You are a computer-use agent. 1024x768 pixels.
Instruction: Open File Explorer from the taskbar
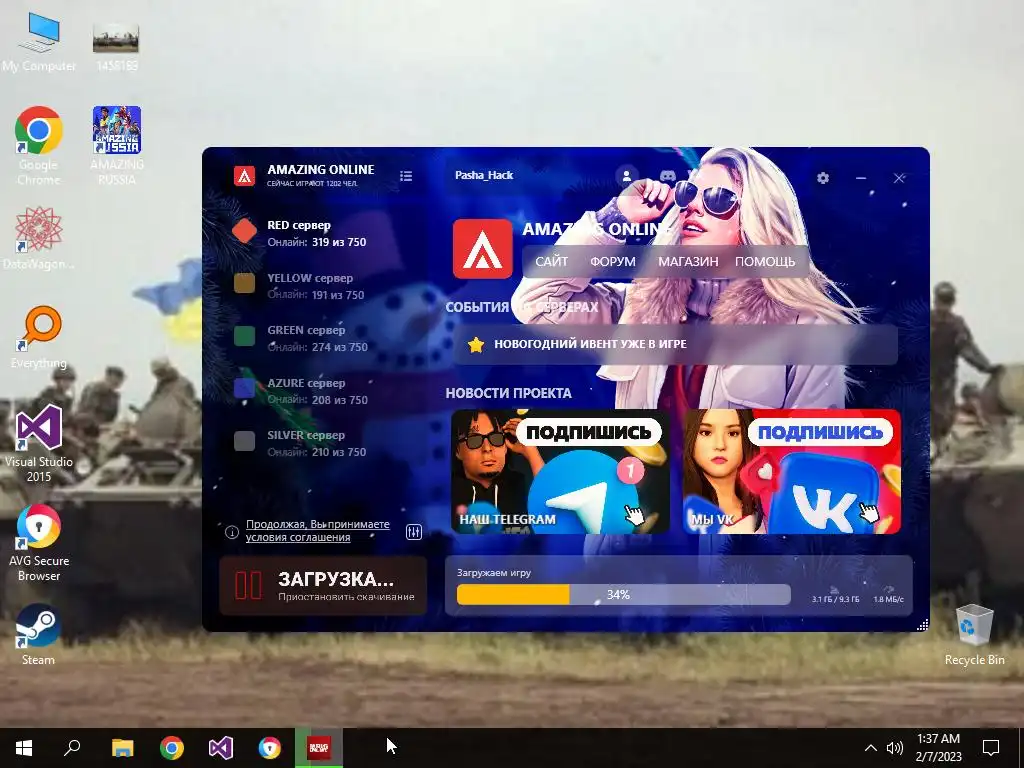122,748
